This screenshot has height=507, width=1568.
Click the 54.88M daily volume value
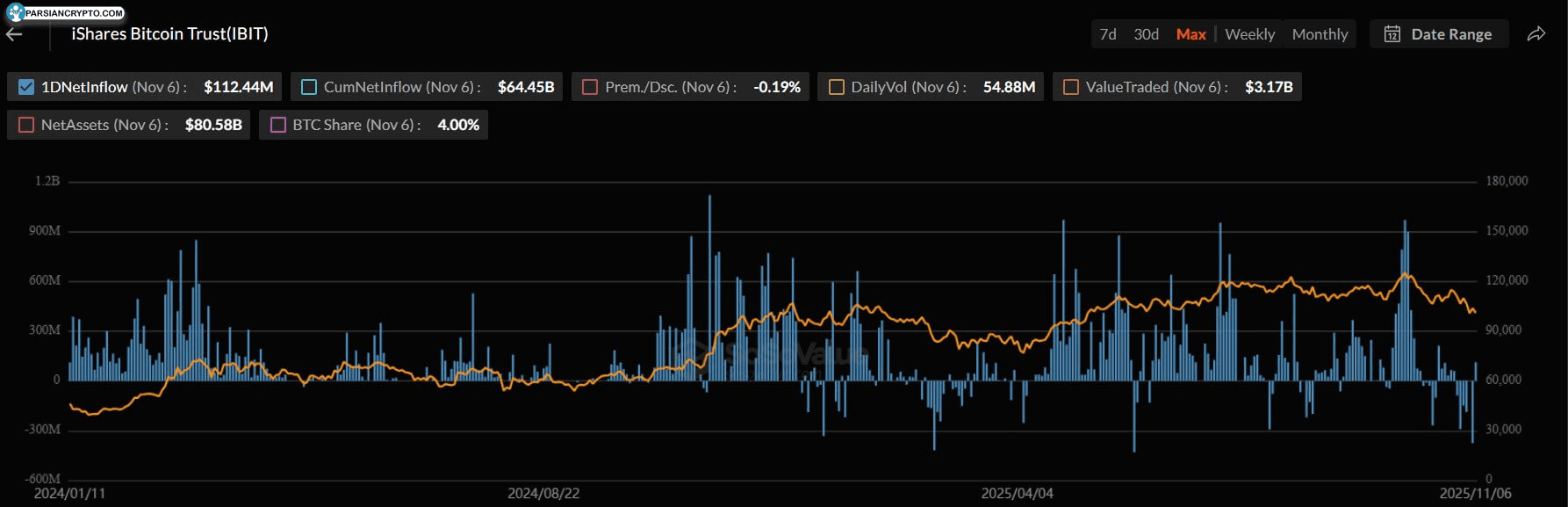(1009, 87)
